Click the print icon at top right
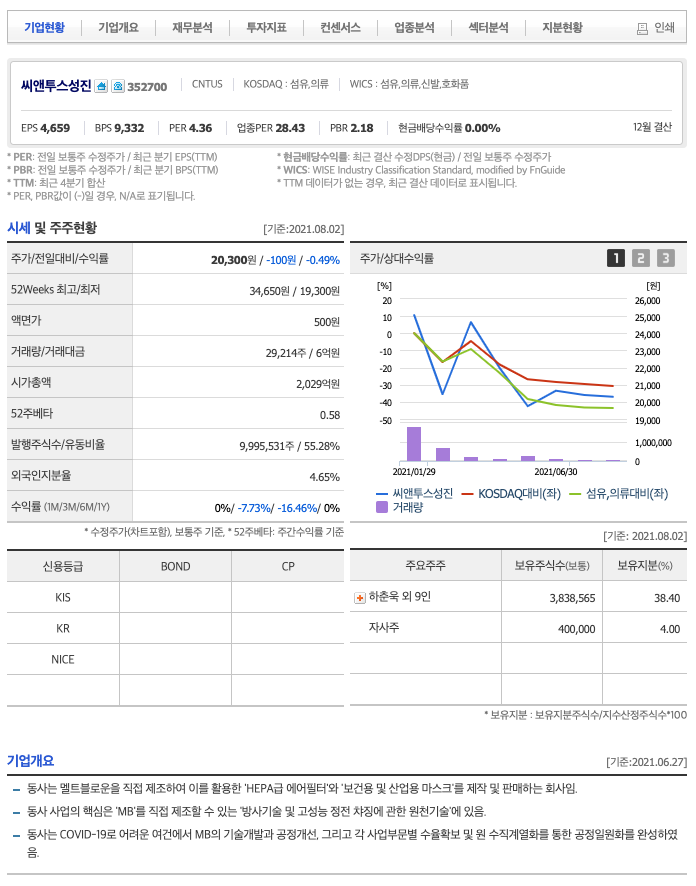Screen dimensions: 696x886 642,28
